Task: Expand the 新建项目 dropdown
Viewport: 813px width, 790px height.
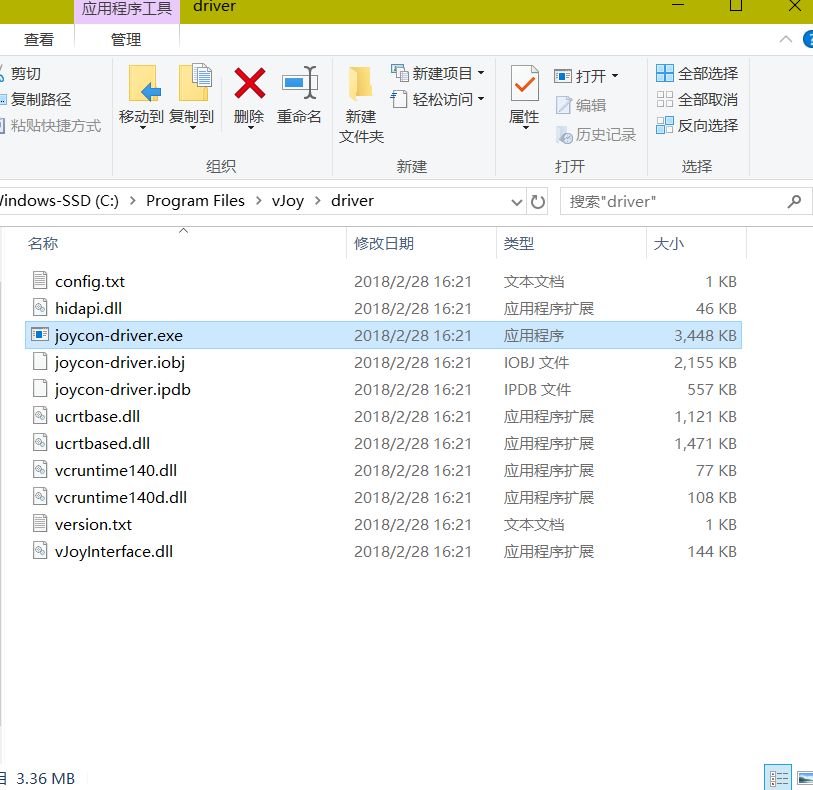Action: 481,74
